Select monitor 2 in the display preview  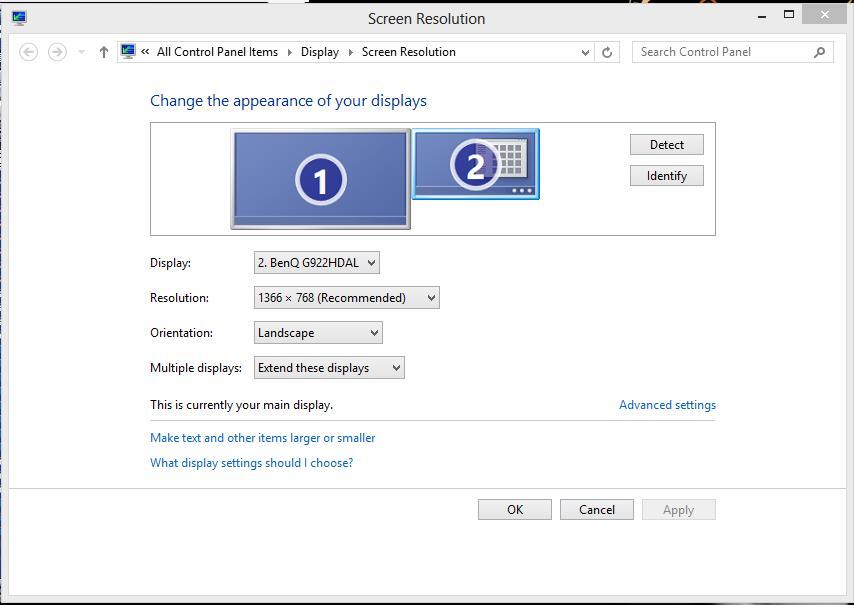[475, 164]
